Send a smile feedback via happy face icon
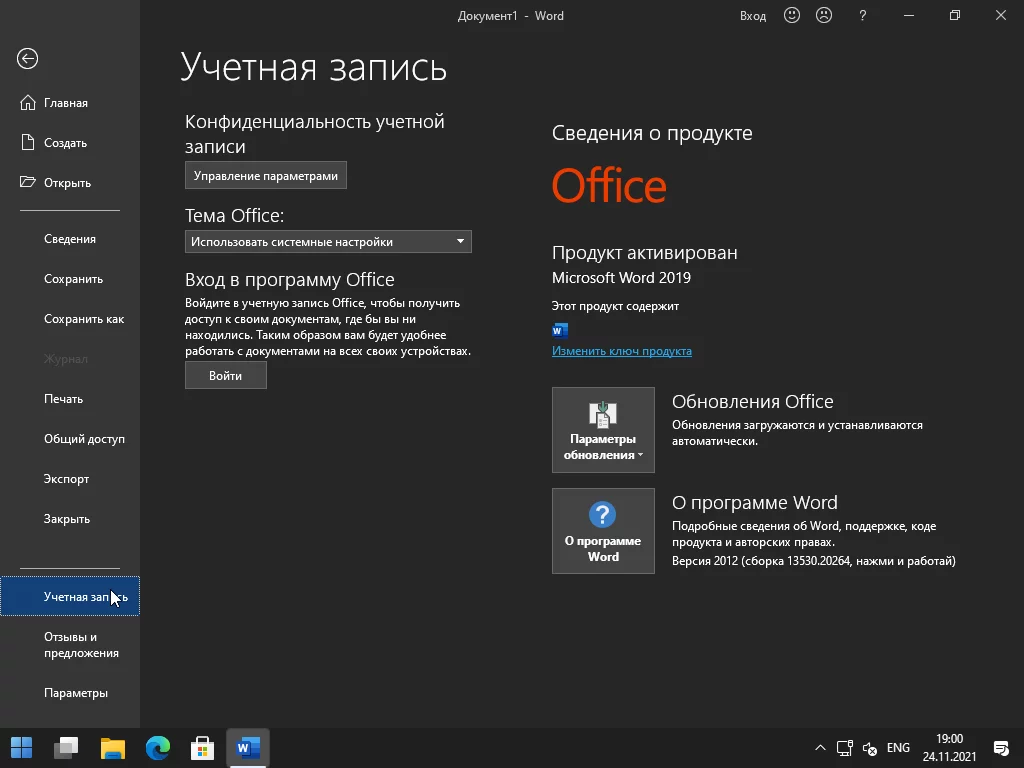Image resolution: width=1024 pixels, height=768 pixels. point(792,16)
